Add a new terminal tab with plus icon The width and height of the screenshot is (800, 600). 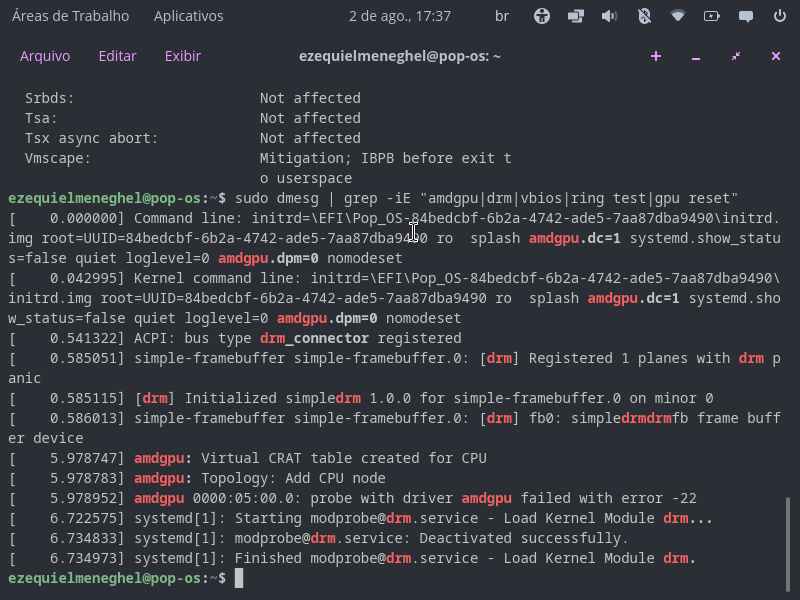[656, 56]
